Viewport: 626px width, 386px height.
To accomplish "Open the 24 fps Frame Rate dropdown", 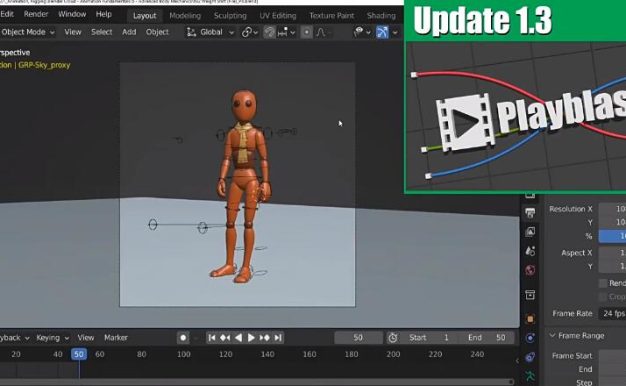I will coord(612,313).
